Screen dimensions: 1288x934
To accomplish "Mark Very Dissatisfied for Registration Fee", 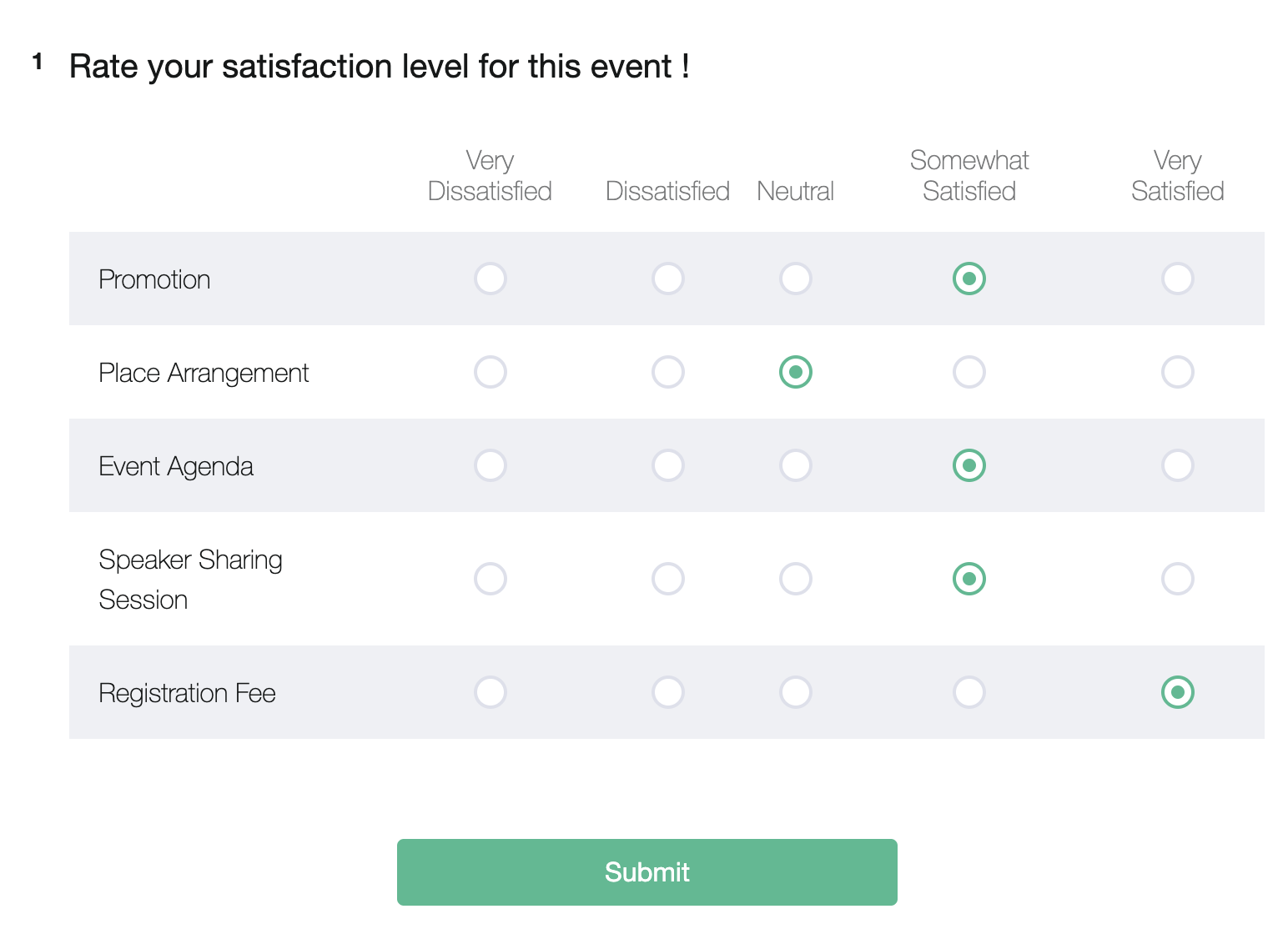I will click(491, 692).
